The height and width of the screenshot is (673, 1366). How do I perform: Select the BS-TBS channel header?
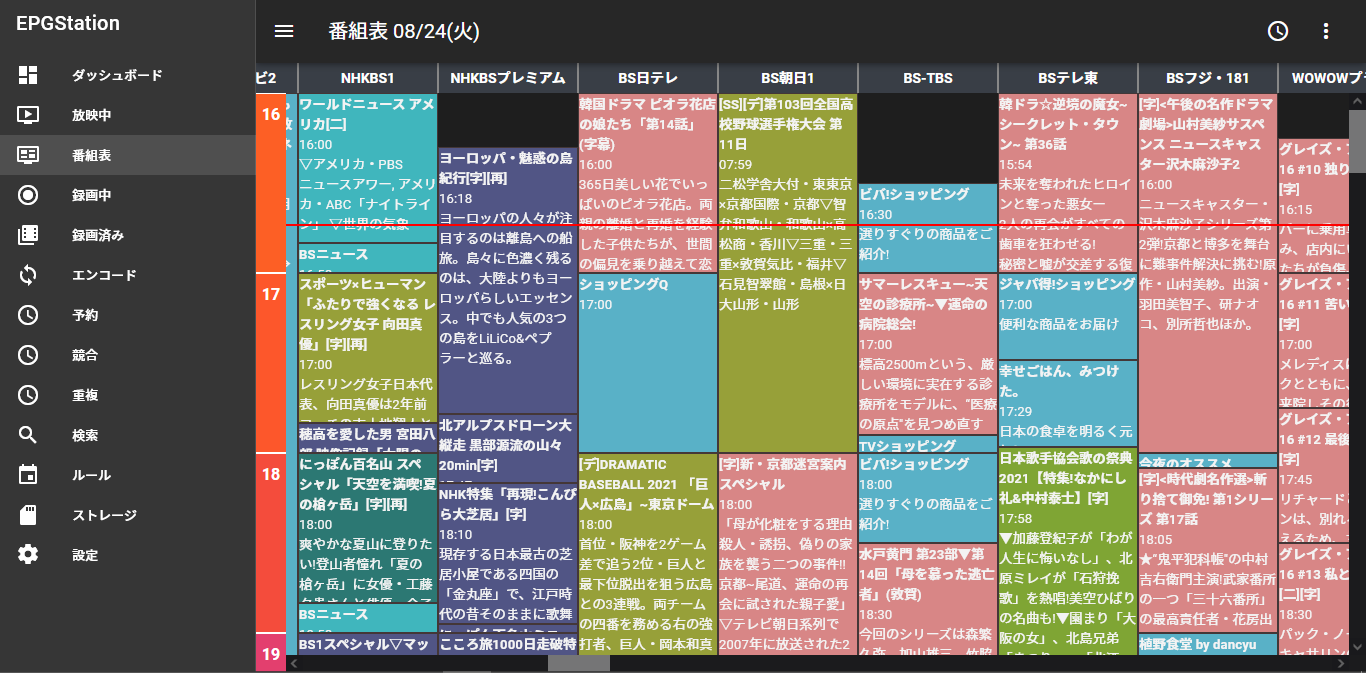click(x=928, y=78)
